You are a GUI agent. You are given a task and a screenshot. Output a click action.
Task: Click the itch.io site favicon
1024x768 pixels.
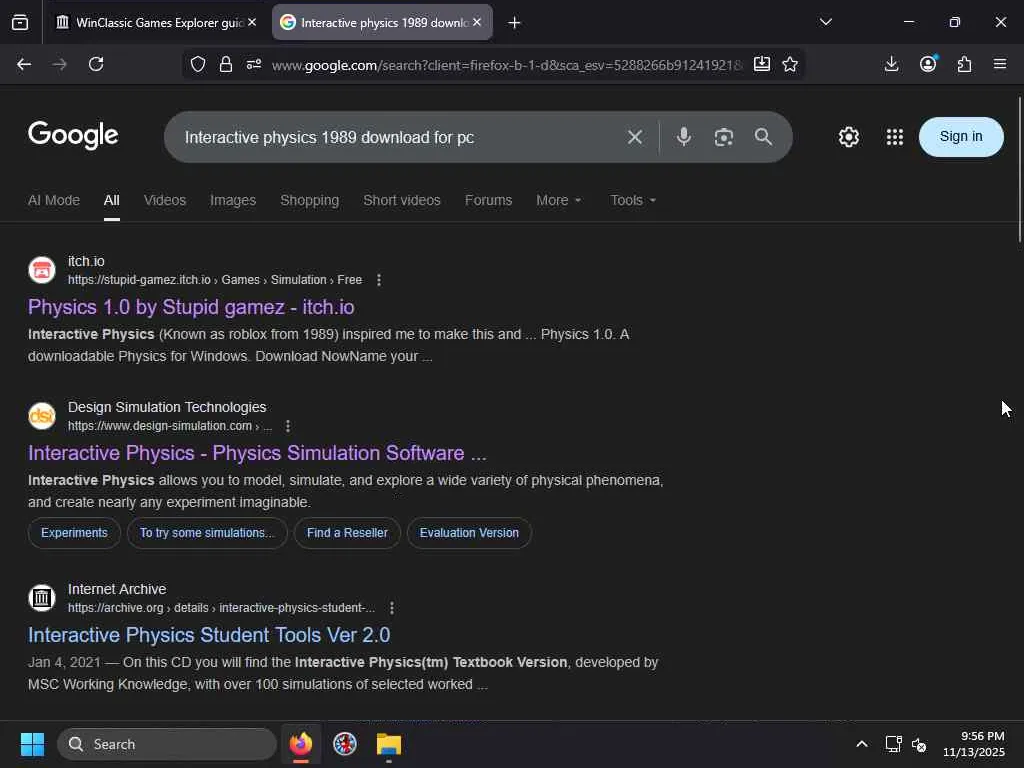coord(42,270)
